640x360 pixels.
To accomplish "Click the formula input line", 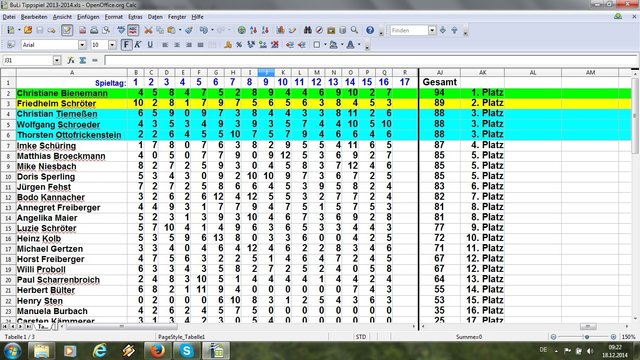I will (371, 60).
